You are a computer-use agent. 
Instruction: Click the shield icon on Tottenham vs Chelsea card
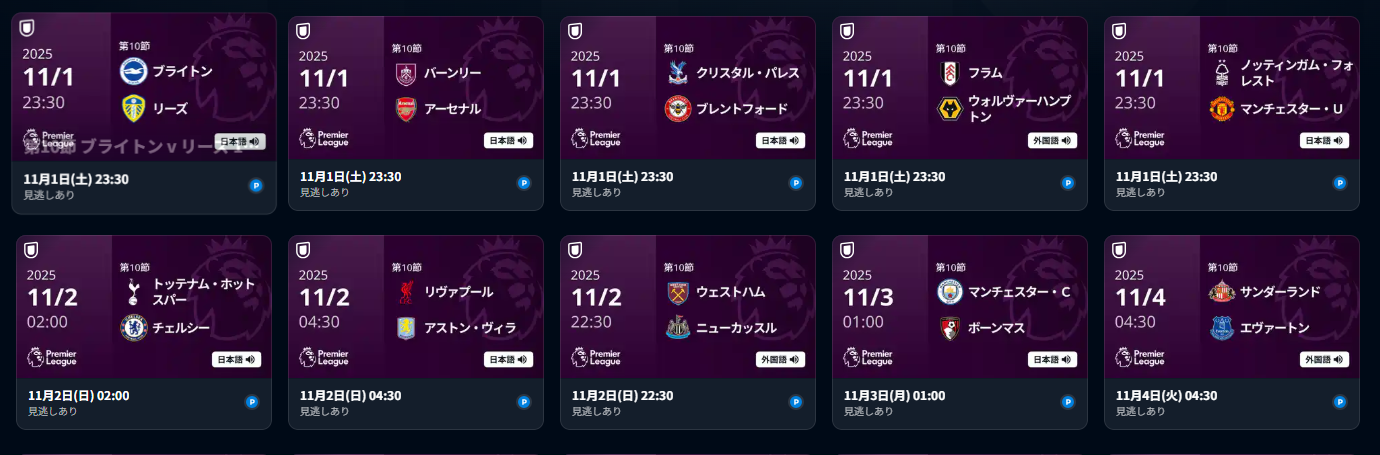tap(32, 249)
